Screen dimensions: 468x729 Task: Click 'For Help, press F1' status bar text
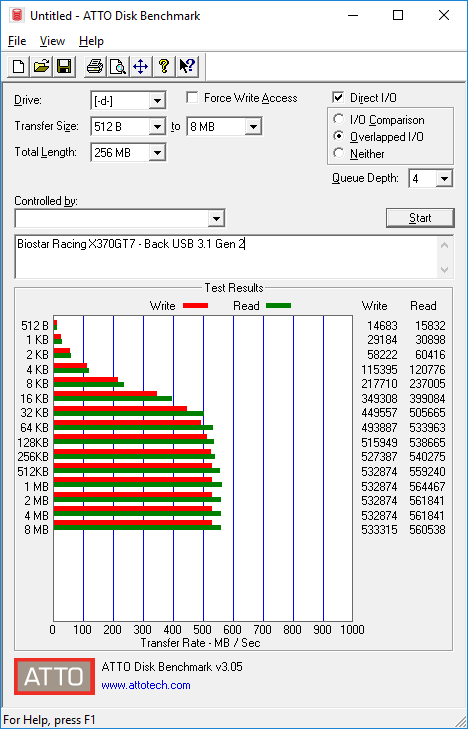pos(49,720)
